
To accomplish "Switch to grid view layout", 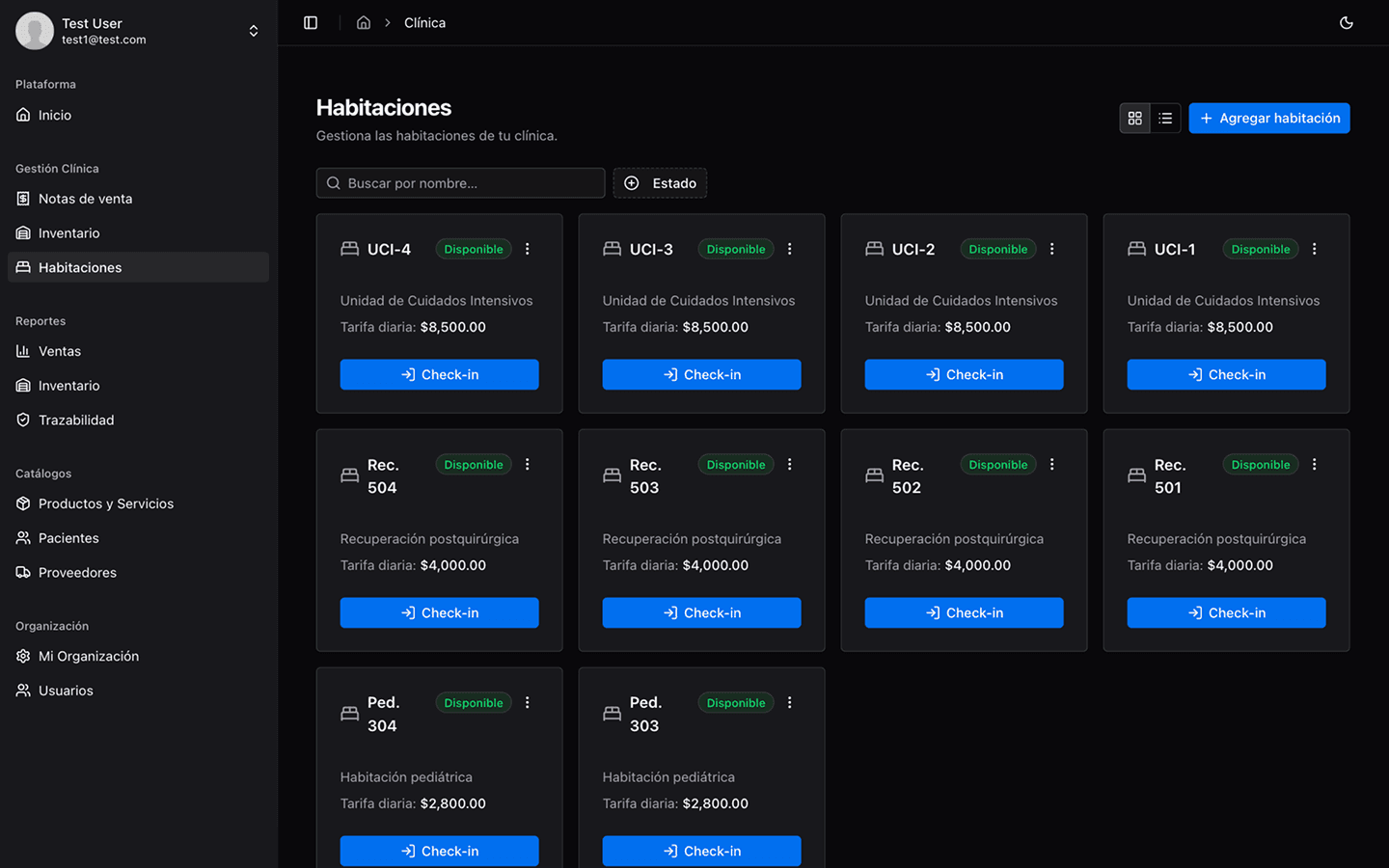I will [1134, 119].
